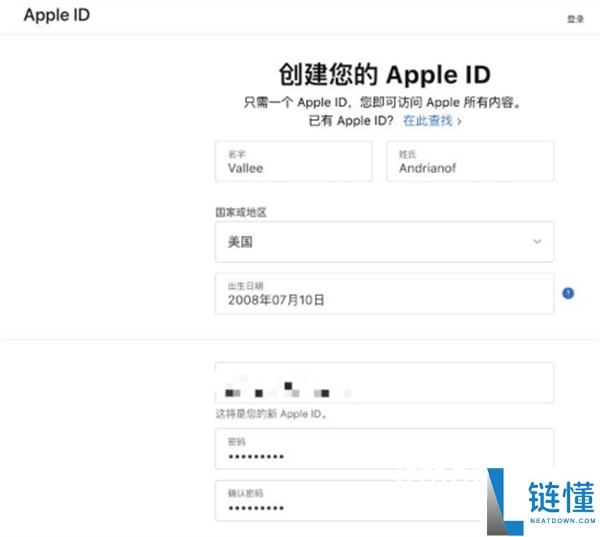The image size is (600, 537).
Task: Click the subtitle 只需一个 Apple ID text
Action: point(382,102)
